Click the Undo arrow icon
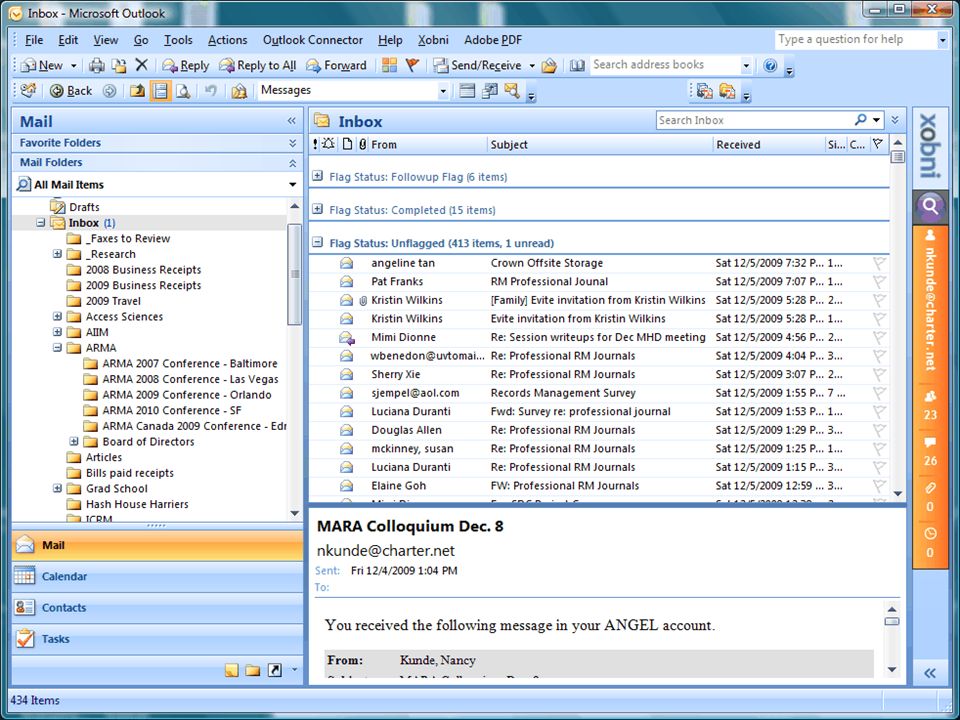The height and width of the screenshot is (720, 960). (211, 91)
